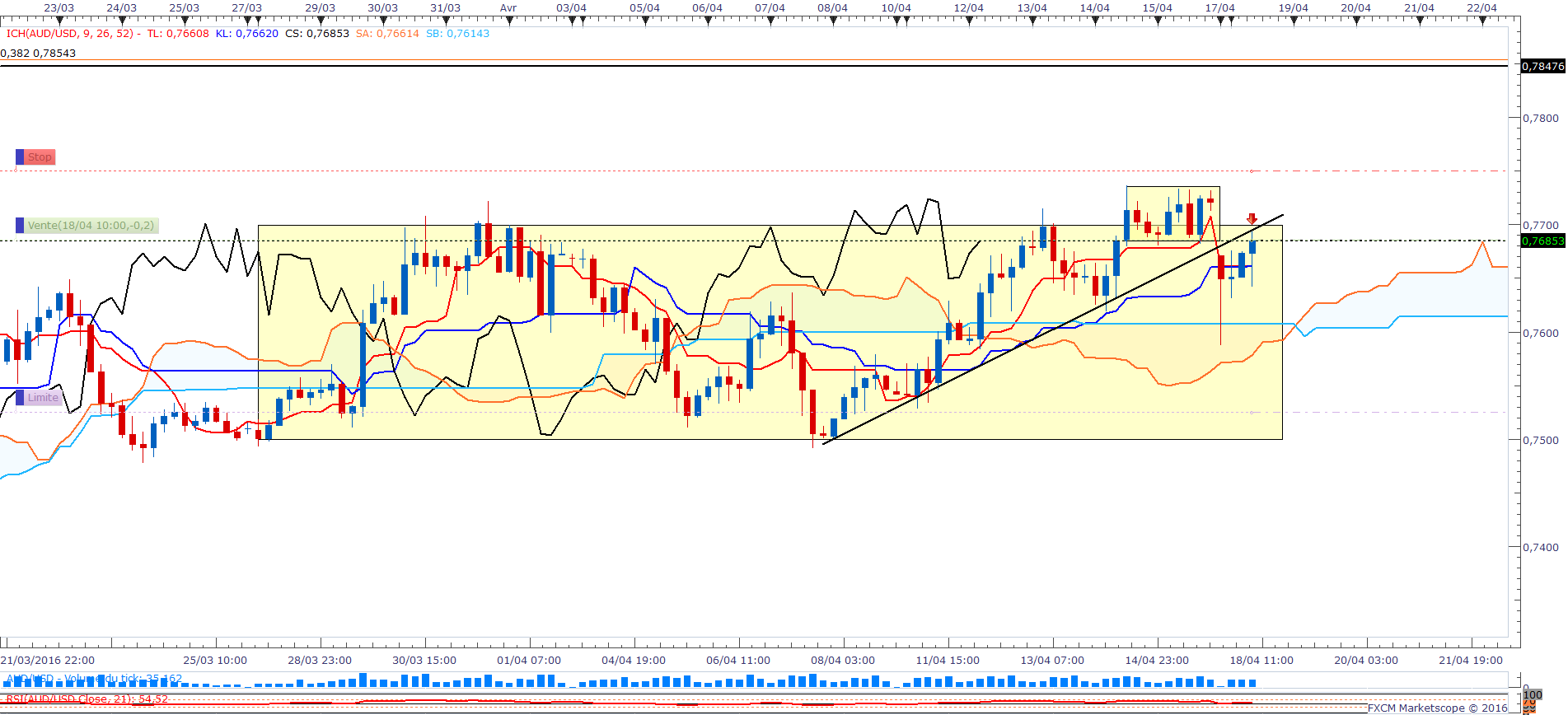This screenshot has width=1568, height=715.
Task: Click the 08/04 date marker on top axis
Action: tap(832, 8)
